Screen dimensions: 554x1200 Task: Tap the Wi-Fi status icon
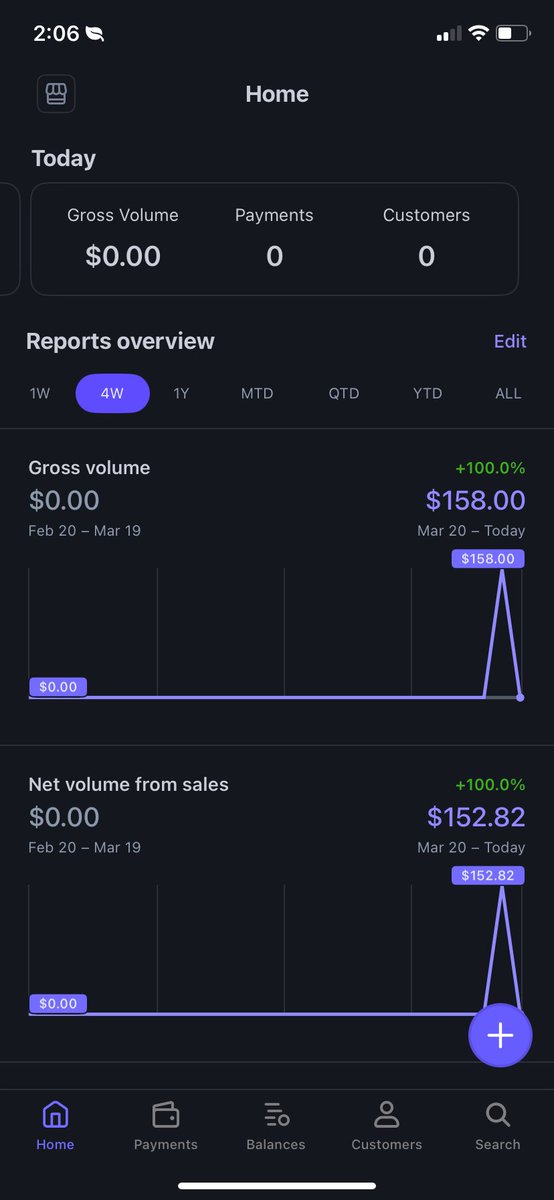[477, 33]
